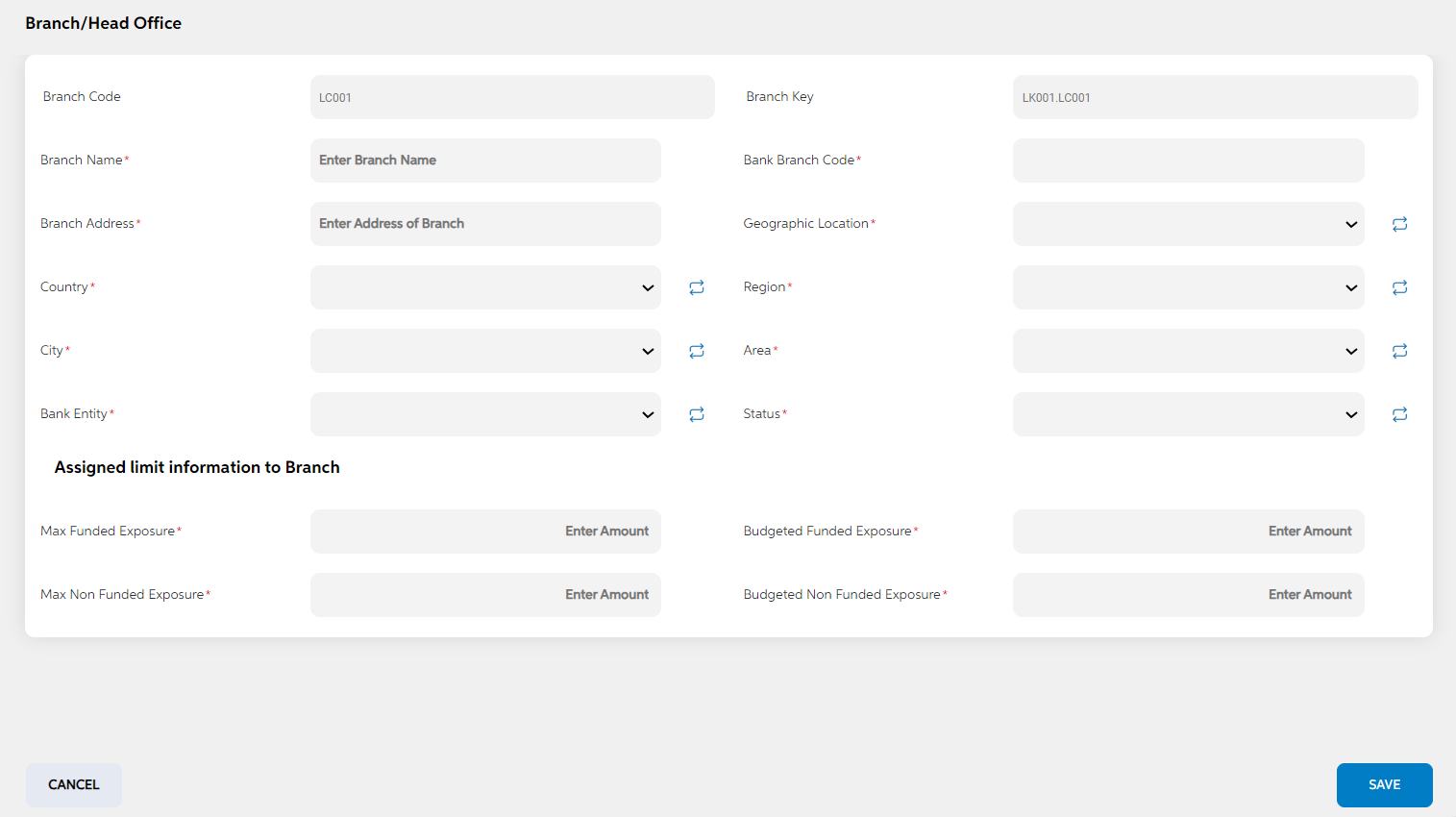Select the City dropdown
The height and width of the screenshot is (817, 1456).
[x=485, y=351]
